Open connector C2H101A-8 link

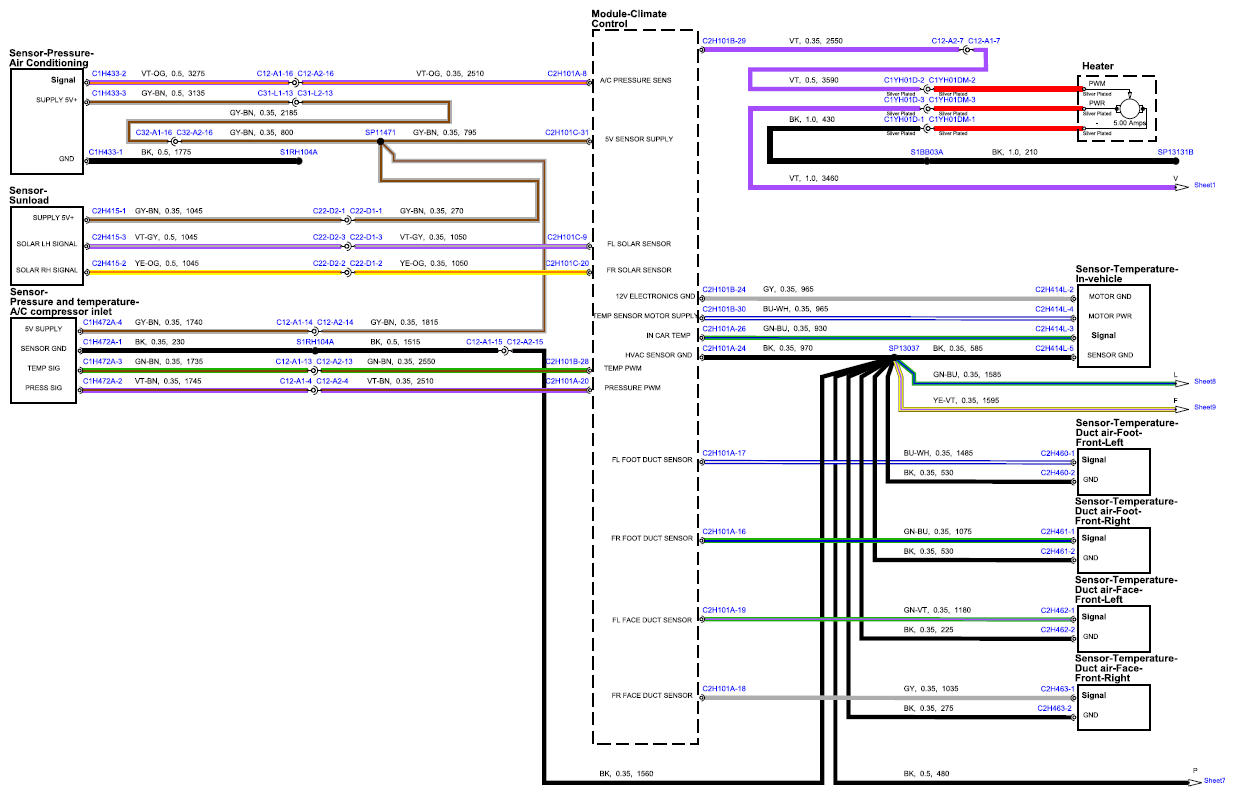[x=567, y=73]
